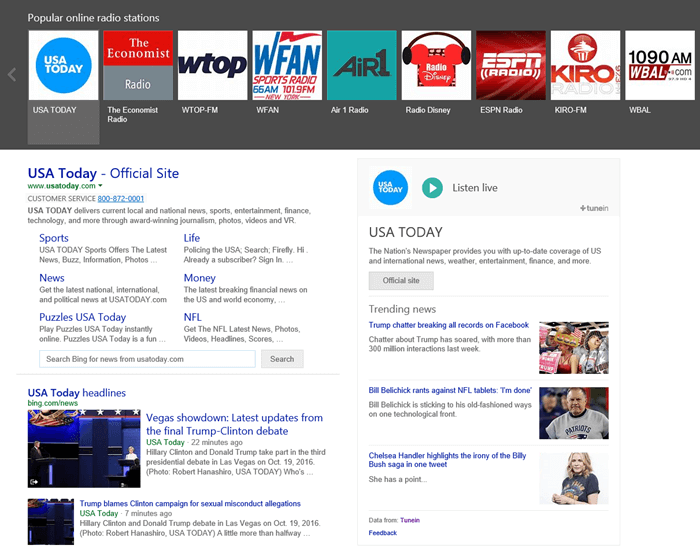This screenshot has width=700, height=549.
Task: Select the ESPN Radio station name caption
Action: point(501,110)
